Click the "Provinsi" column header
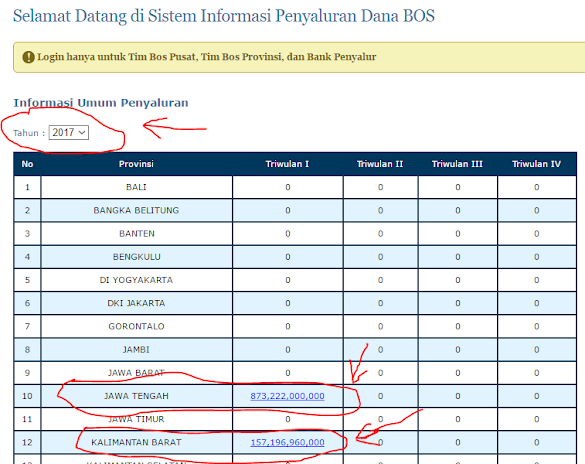The height and width of the screenshot is (464, 585). tap(136, 164)
